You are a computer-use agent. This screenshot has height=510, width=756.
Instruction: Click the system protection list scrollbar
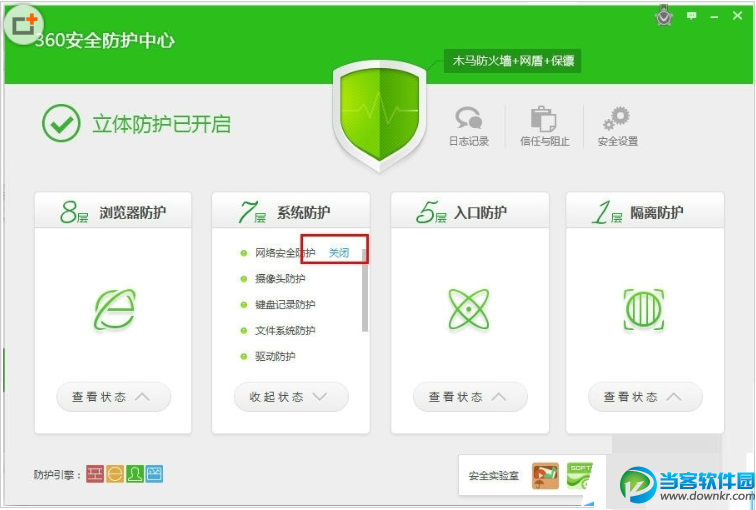point(365,297)
